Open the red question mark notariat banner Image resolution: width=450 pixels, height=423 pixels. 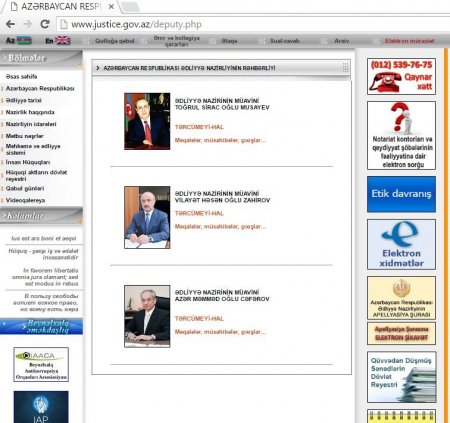[x=401, y=135]
